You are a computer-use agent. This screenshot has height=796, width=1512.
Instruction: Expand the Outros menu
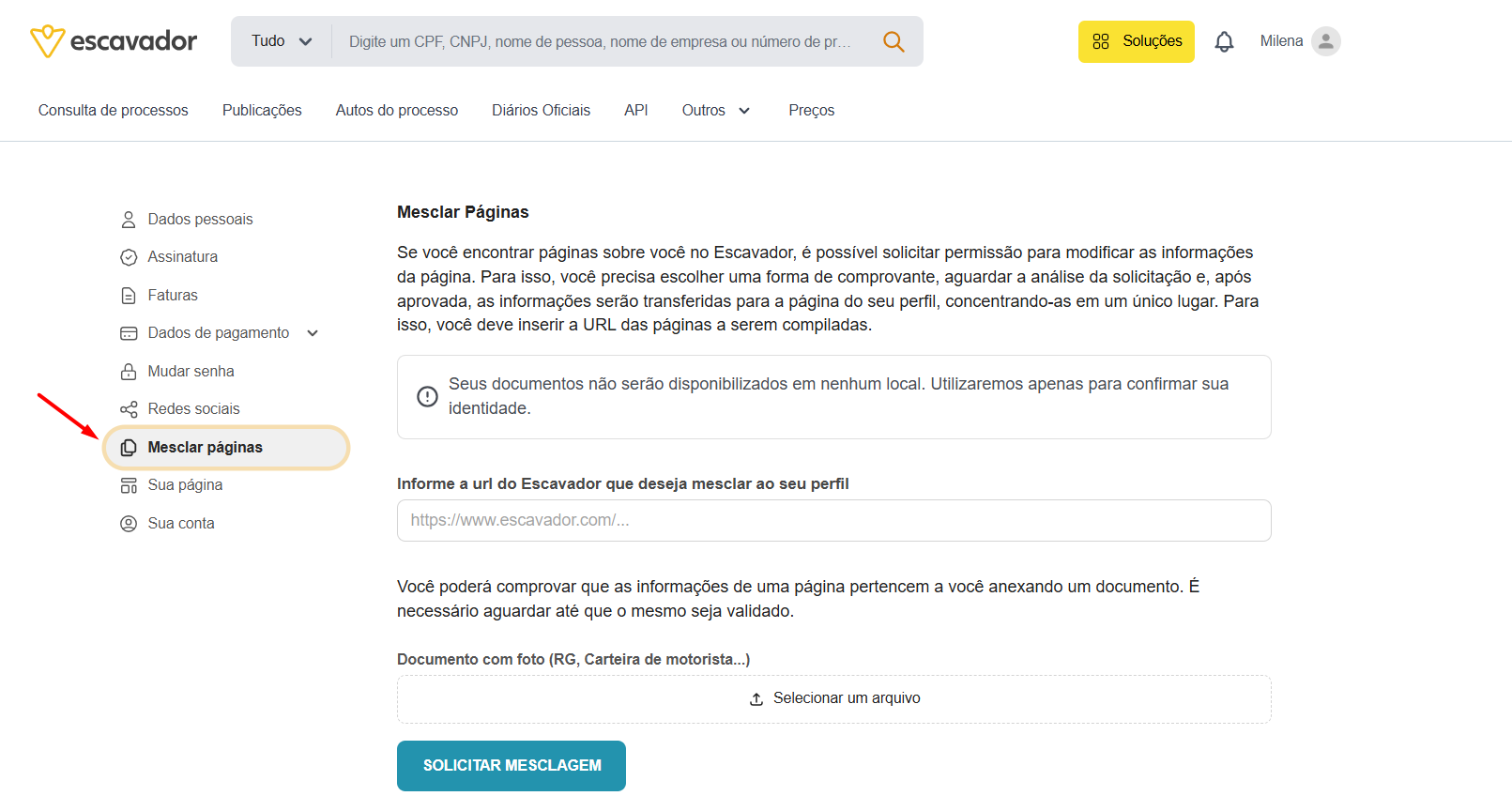tap(716, 111)
